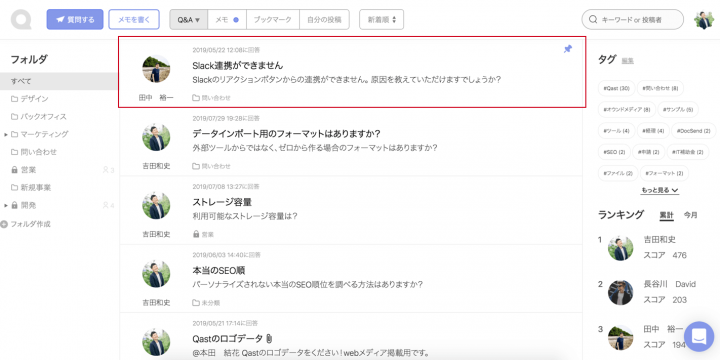Image resolution: width=720 pixels, height=360 pixels.
Task: Select the #問い合わせ (8) tag
Action: pos(660,88)
